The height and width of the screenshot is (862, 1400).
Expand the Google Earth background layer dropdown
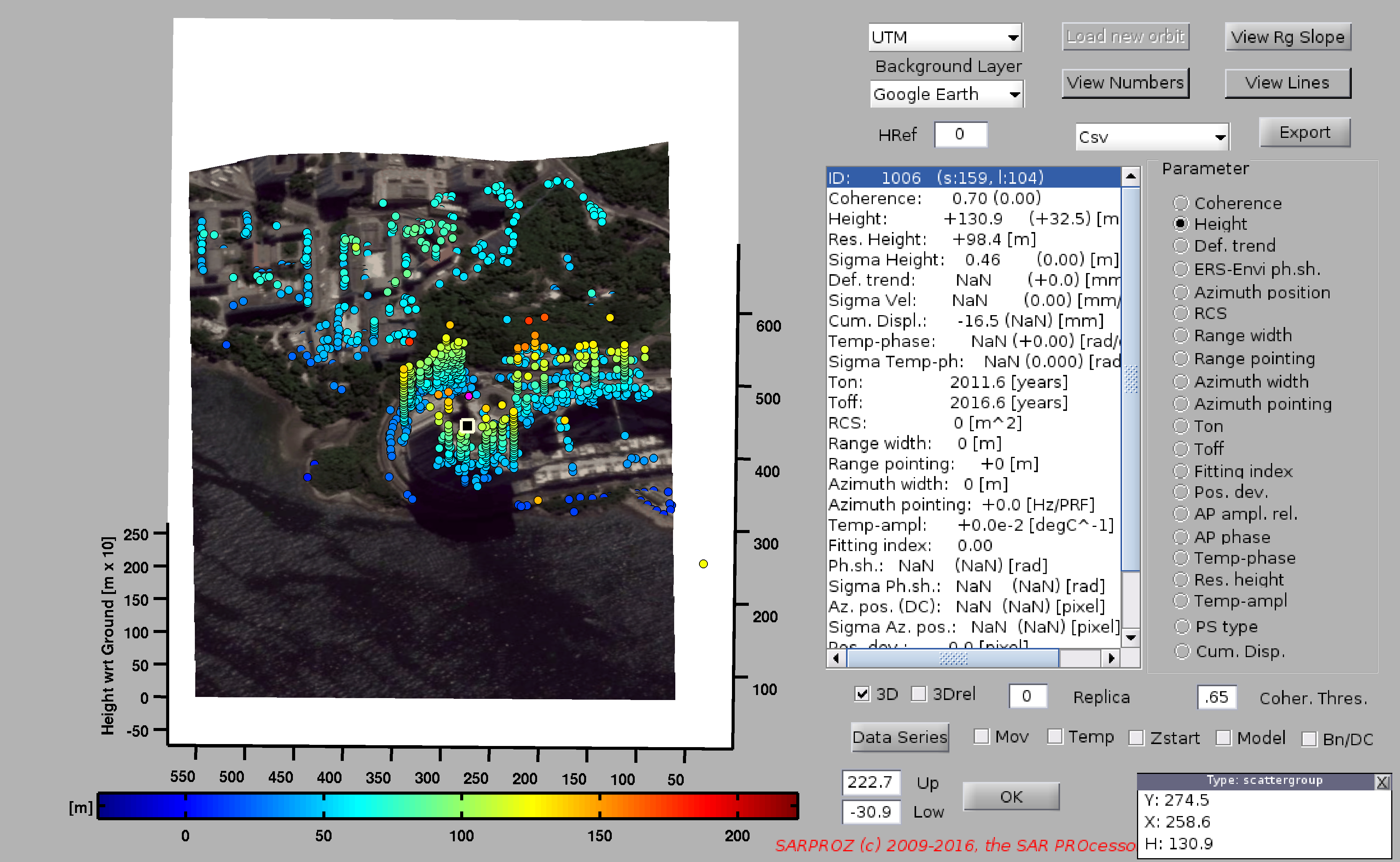click(x=946, y=94)
